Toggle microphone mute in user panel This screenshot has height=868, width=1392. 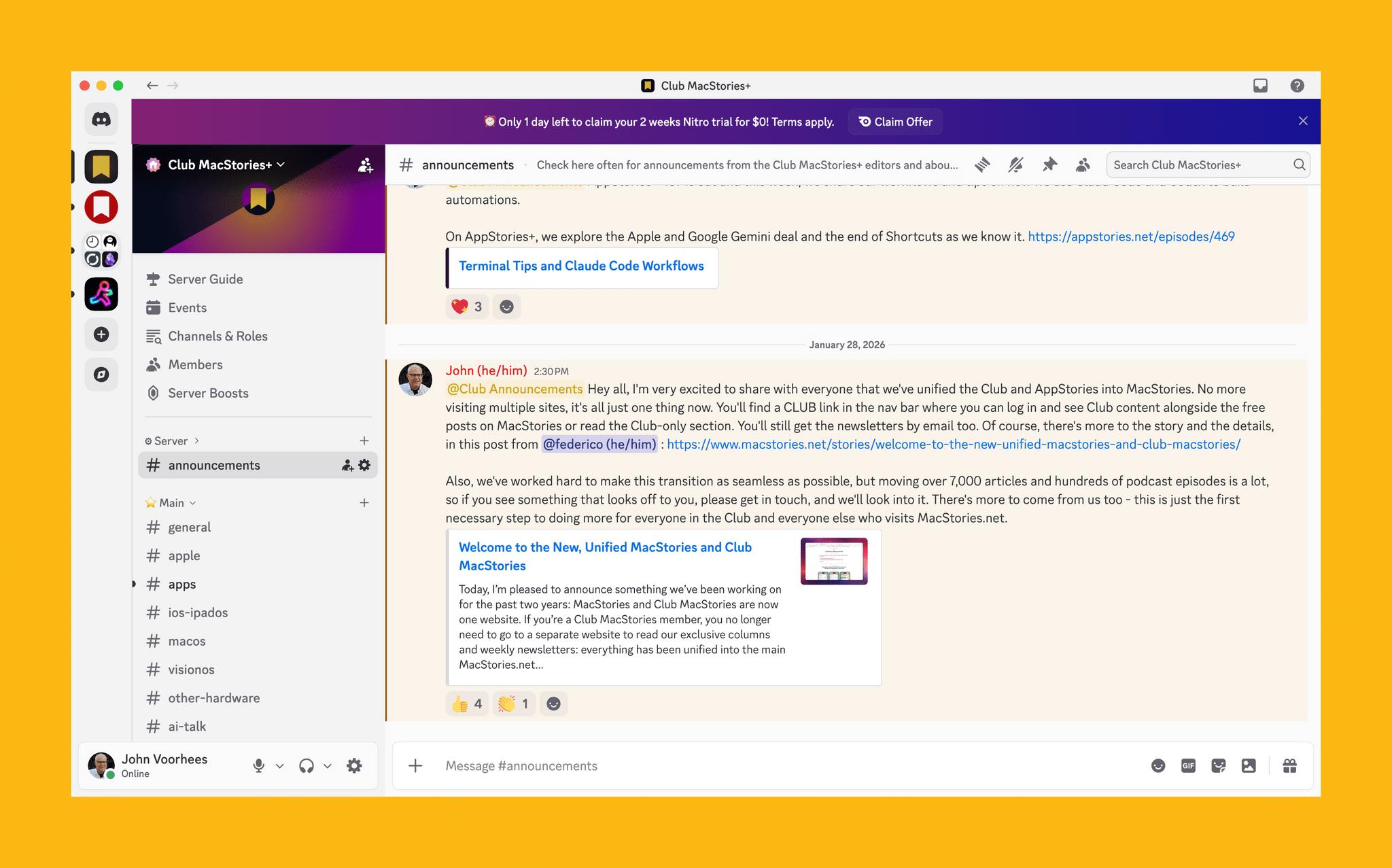(258, 766)
